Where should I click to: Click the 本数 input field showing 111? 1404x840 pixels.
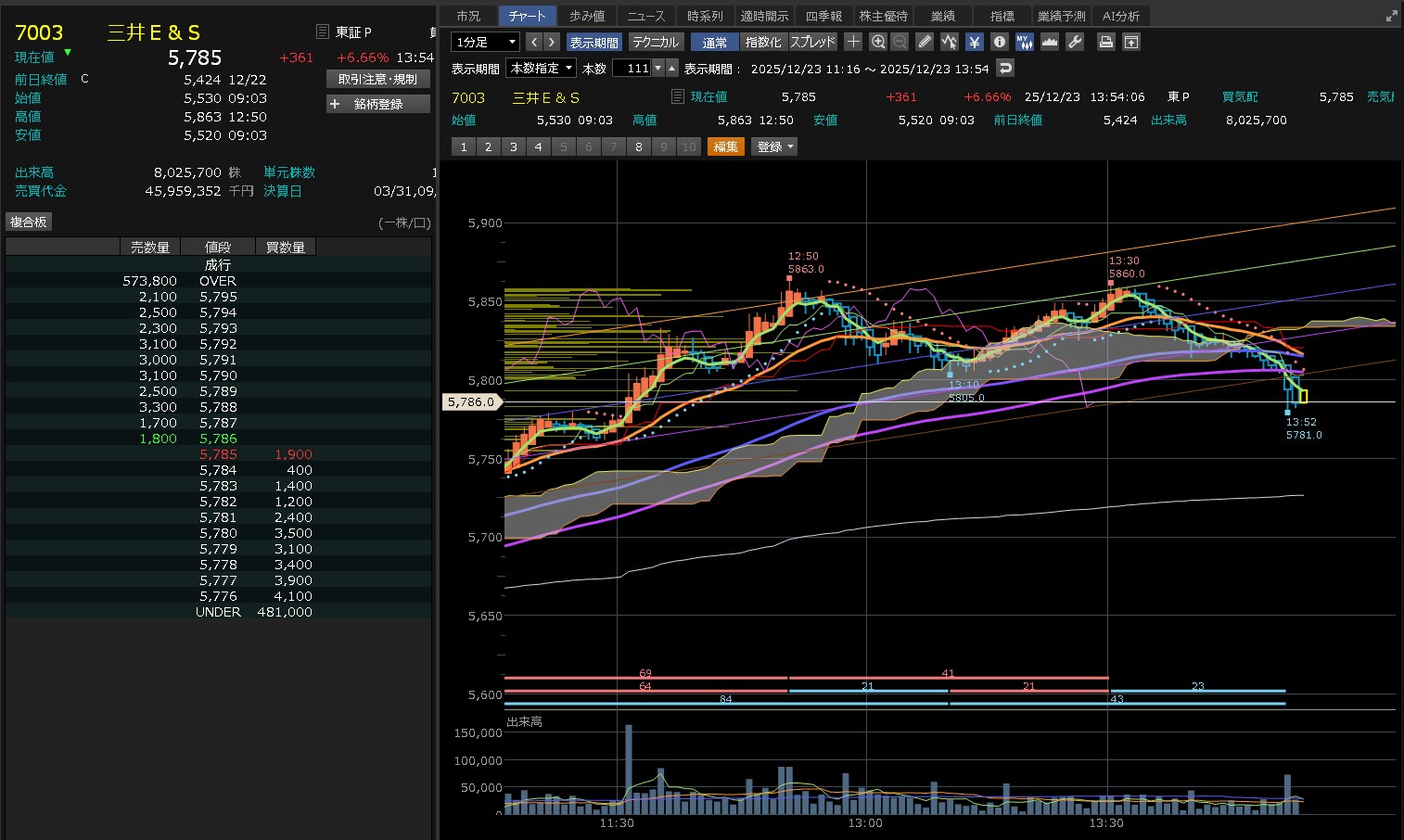pyautogui.click(x=632, y=69)
